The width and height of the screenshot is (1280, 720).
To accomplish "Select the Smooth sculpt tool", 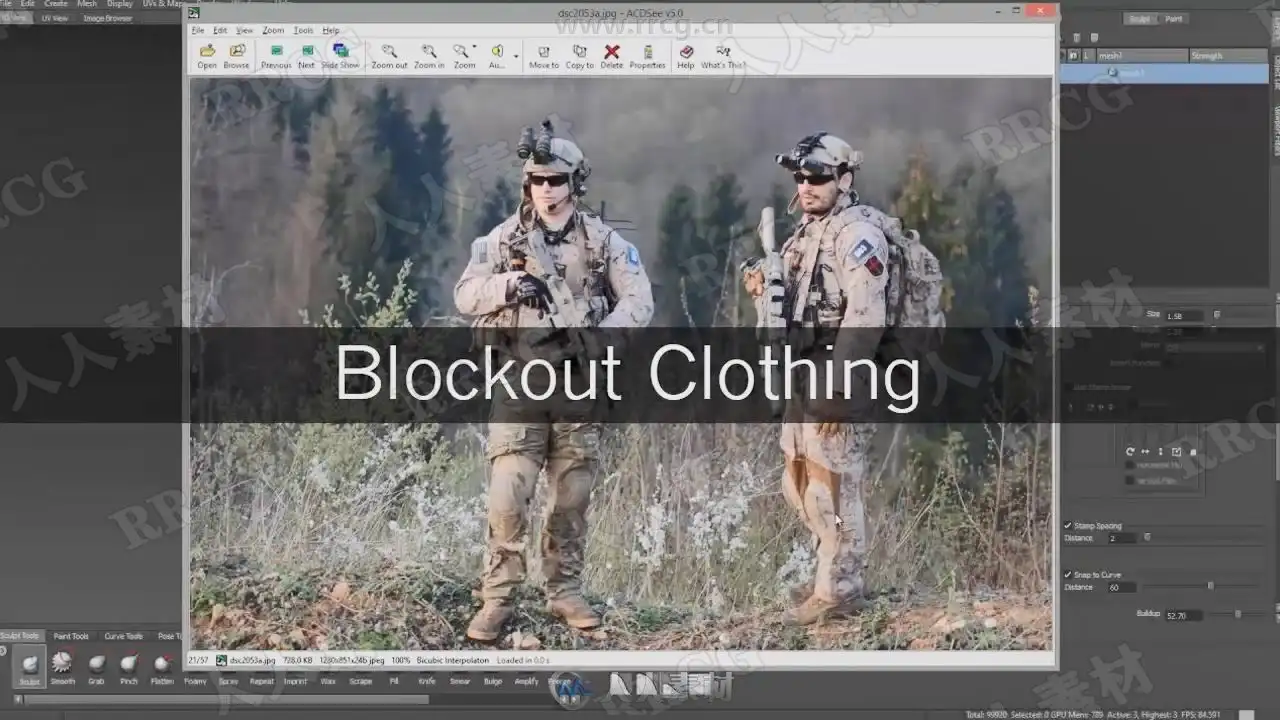I will pos(63,667).
